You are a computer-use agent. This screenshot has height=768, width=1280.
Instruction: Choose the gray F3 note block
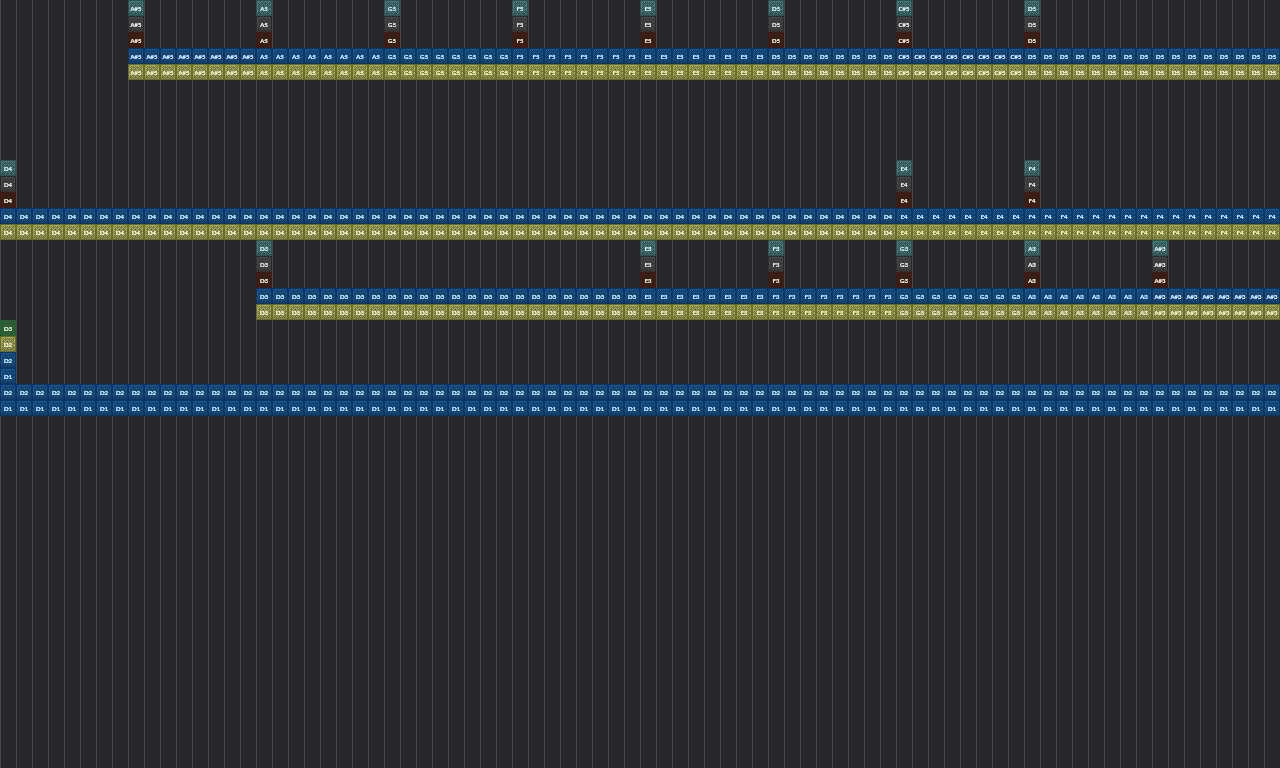click(776, 264)
